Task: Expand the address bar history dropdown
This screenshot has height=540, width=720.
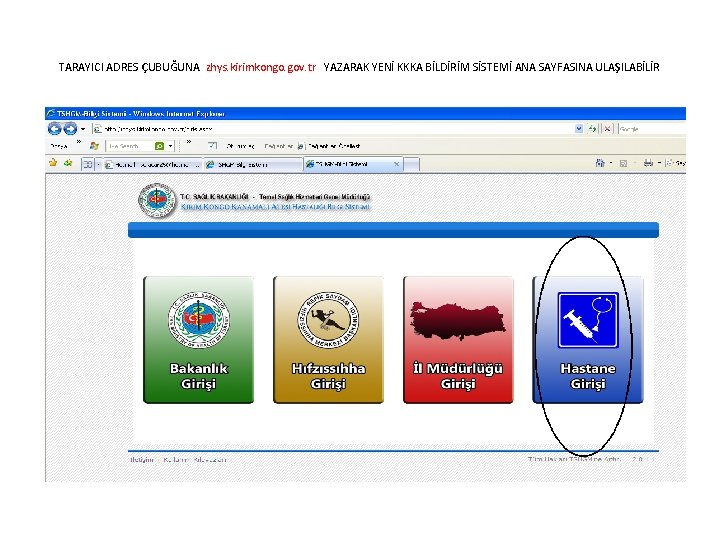Action: point(579,129)
